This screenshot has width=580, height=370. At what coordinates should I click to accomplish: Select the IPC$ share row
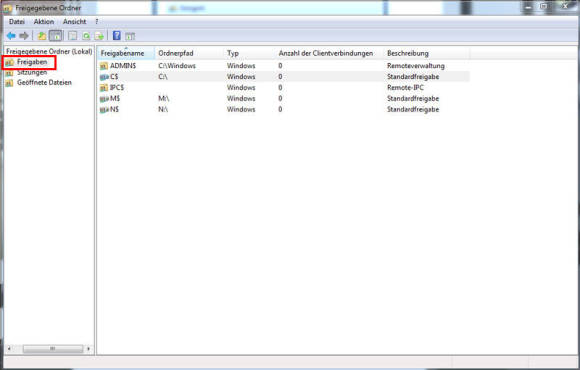click(x=283, y=88)
